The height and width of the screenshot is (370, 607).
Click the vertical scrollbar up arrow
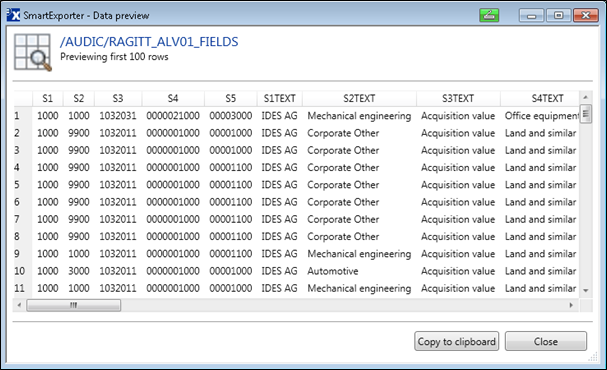[586, 97]
